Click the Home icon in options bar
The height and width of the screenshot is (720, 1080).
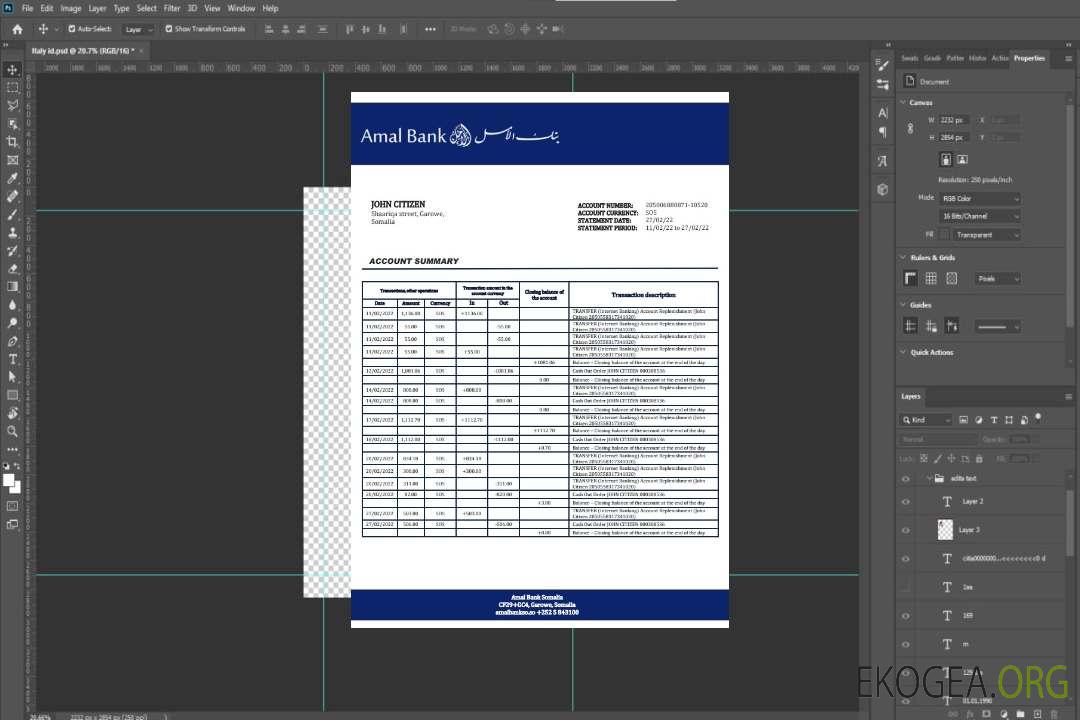17,29
